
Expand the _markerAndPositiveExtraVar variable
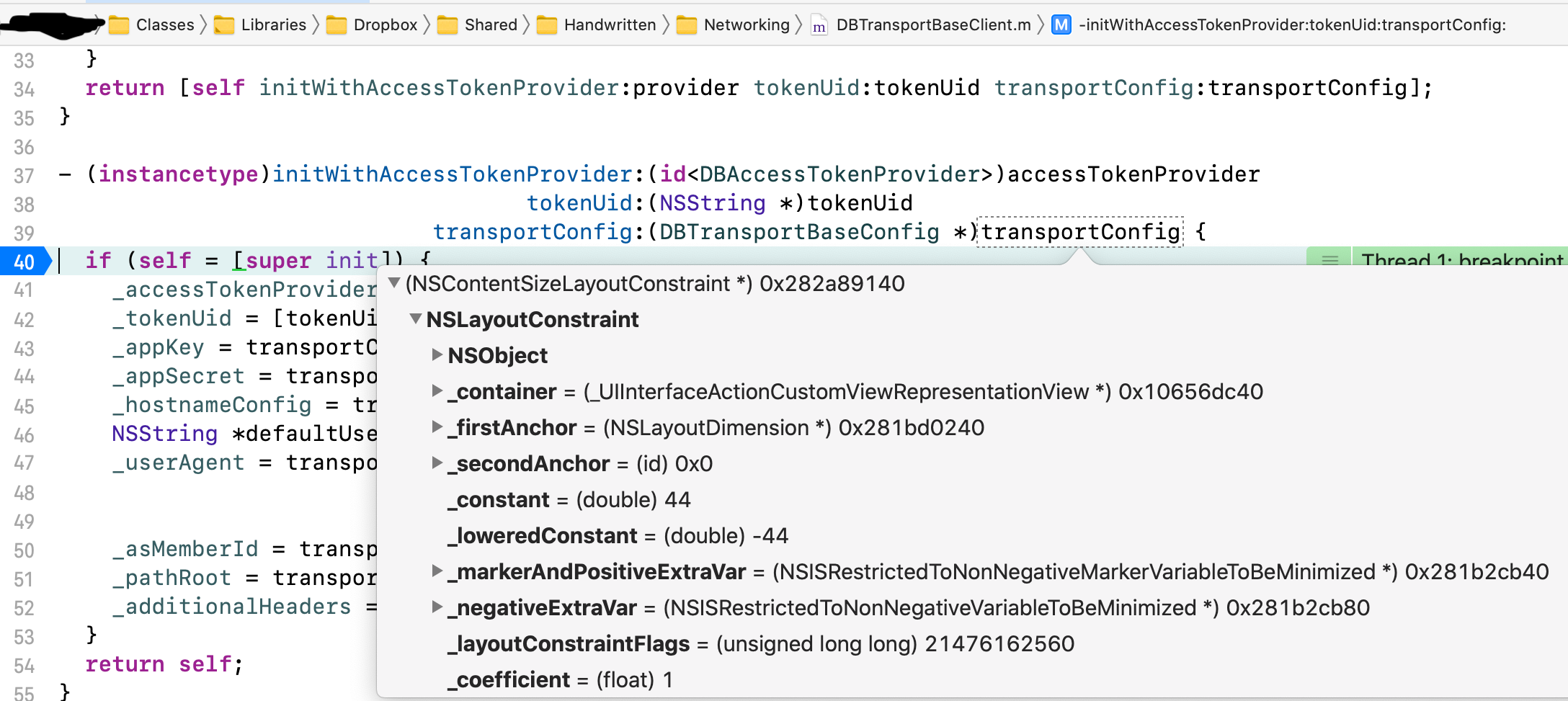[437, 571]
